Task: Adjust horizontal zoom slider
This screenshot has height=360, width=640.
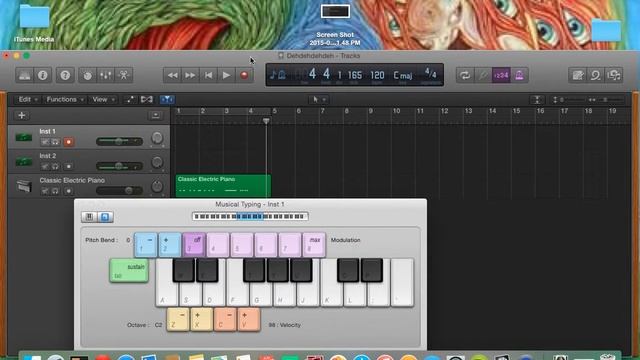Action: (606, 100)
